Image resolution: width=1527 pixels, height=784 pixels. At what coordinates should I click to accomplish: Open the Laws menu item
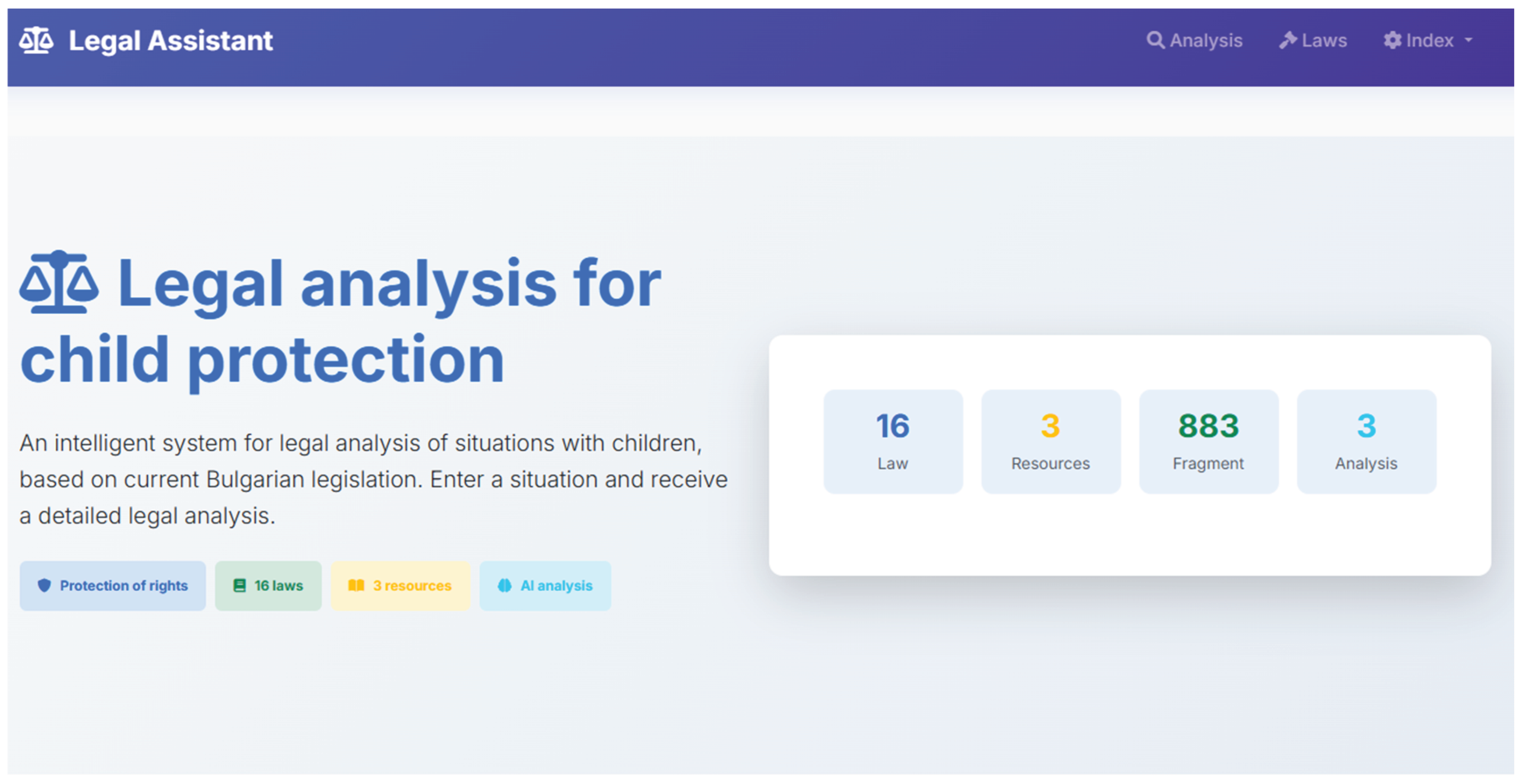coord(1313,40)
